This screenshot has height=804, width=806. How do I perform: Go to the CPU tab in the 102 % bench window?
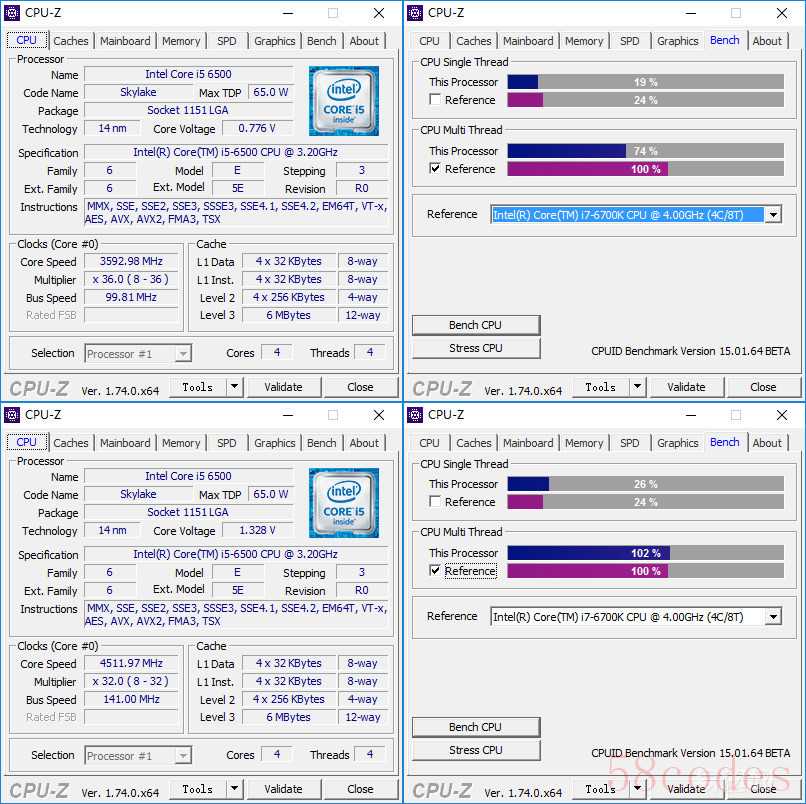click(429, 443)
